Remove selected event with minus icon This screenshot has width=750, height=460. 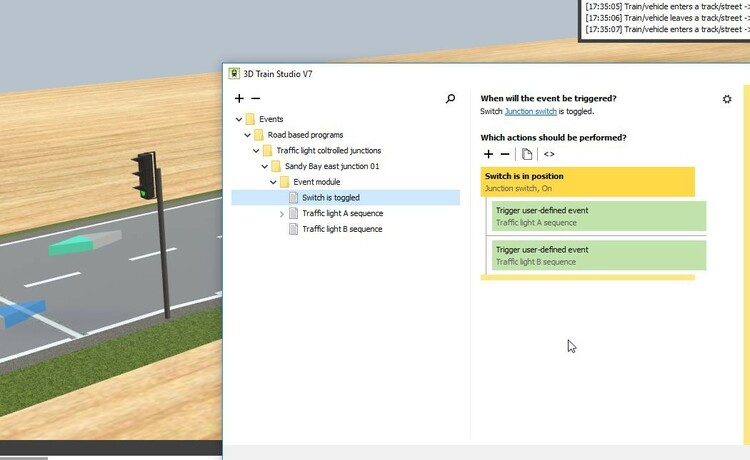(255, 99)
